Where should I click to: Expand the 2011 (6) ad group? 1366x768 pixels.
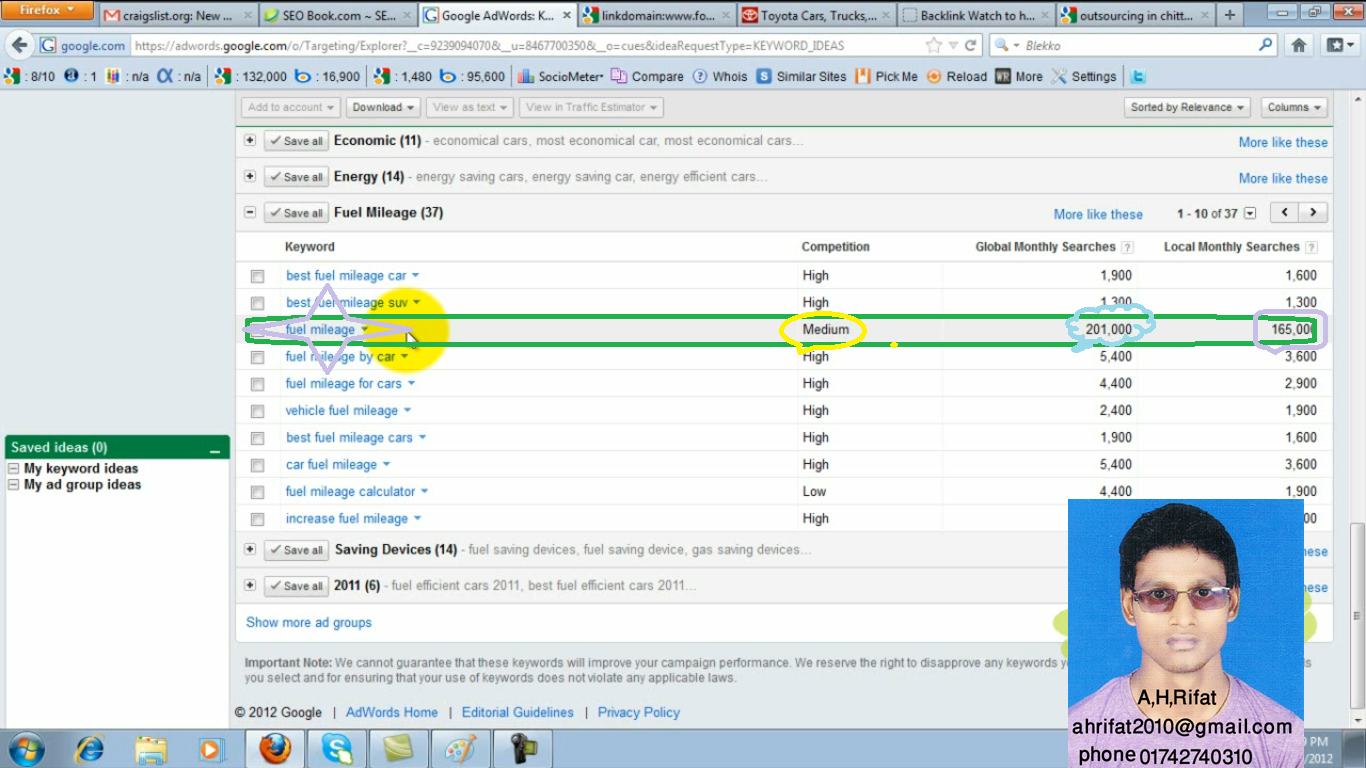click(250, 586)
